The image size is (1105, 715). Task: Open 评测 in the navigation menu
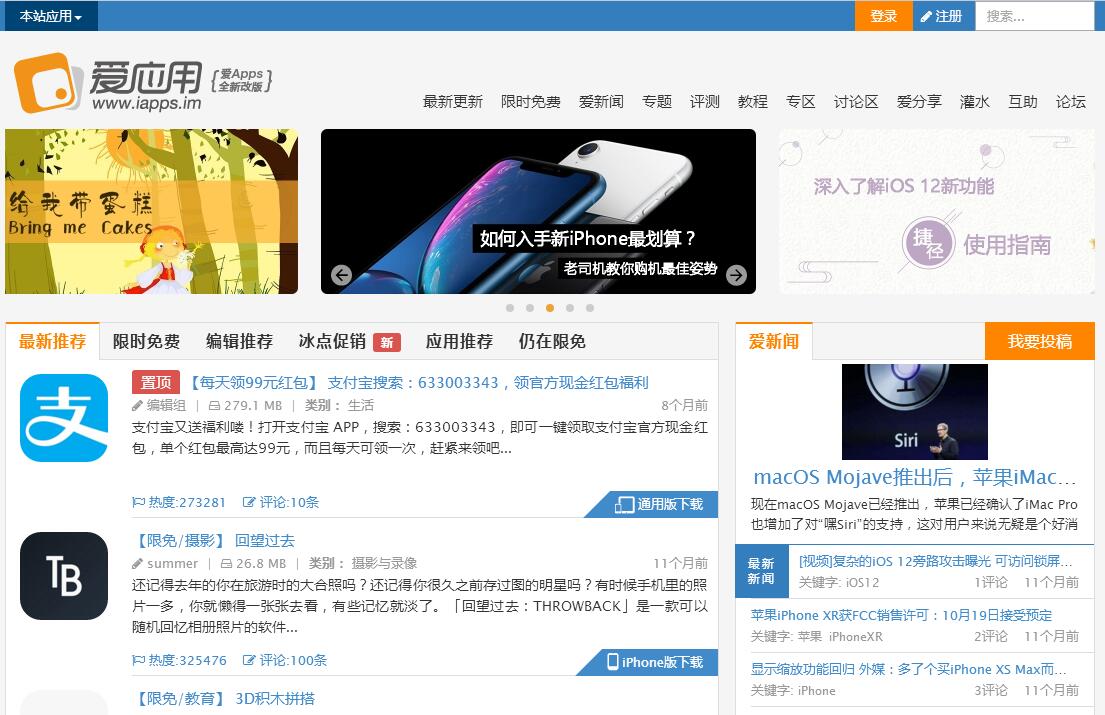coord(704,101)
